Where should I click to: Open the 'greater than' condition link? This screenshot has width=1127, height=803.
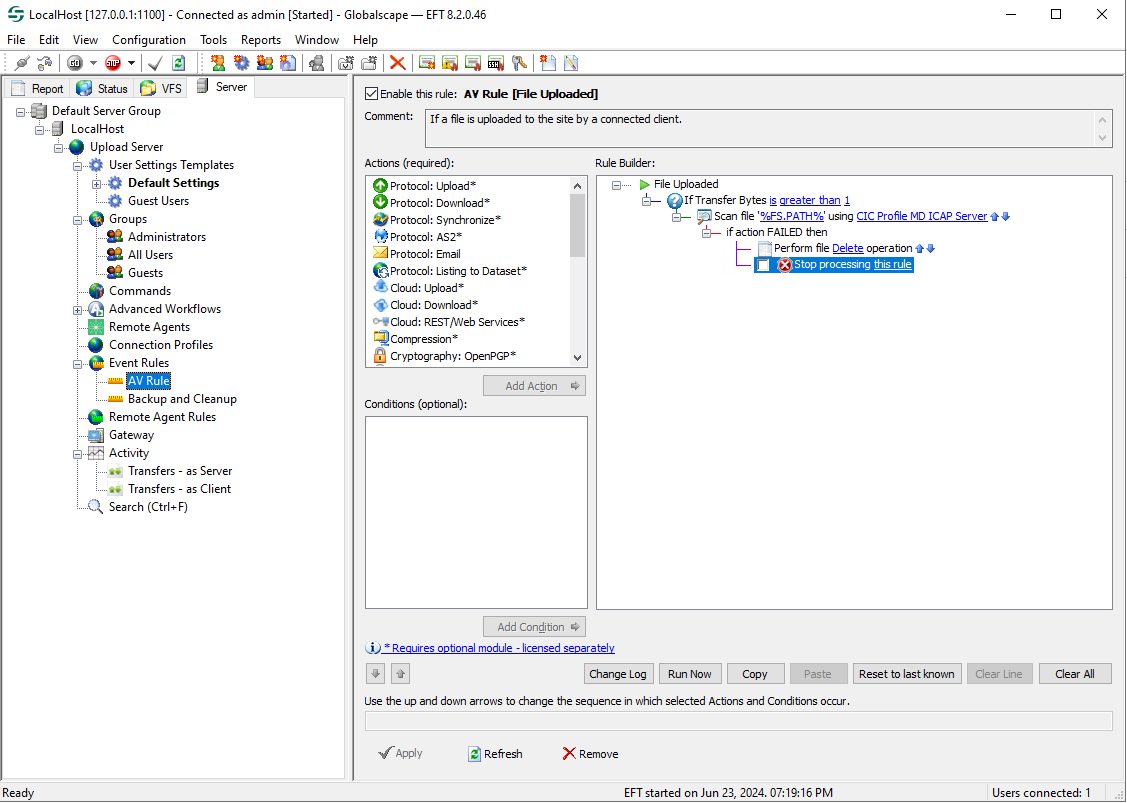(x=809, y=201)
